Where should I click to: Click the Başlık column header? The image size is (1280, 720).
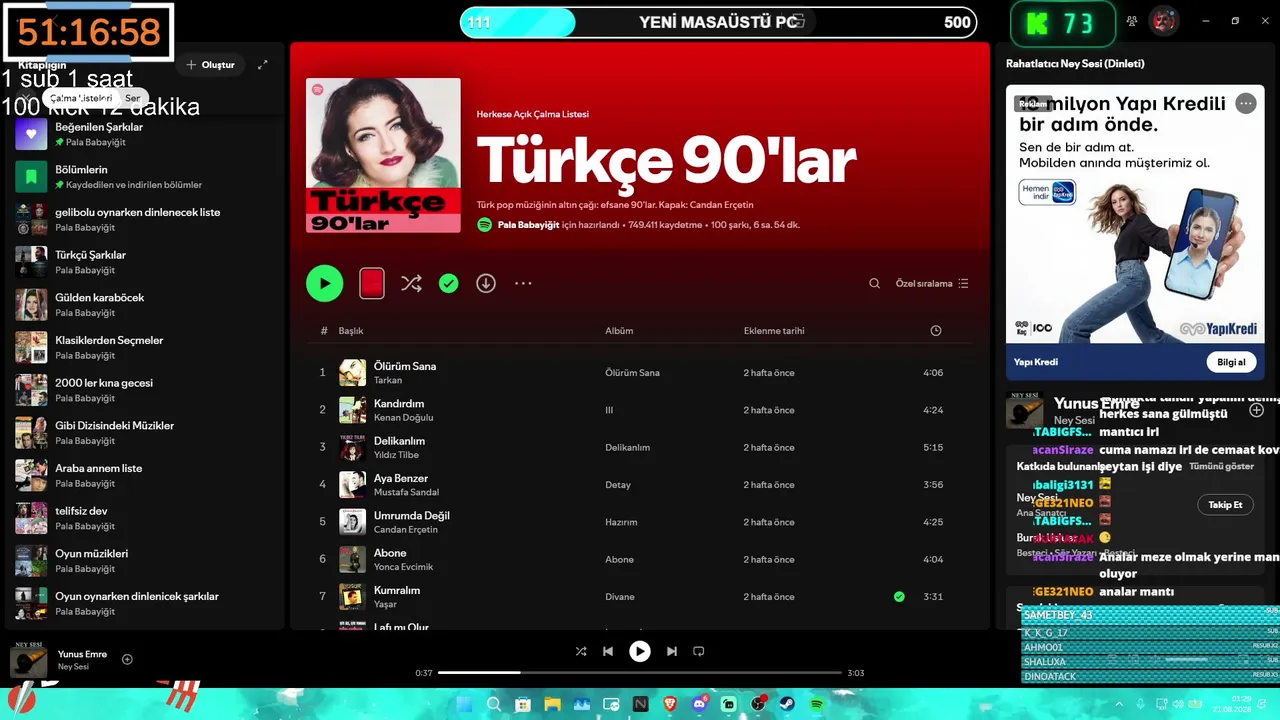351,331
